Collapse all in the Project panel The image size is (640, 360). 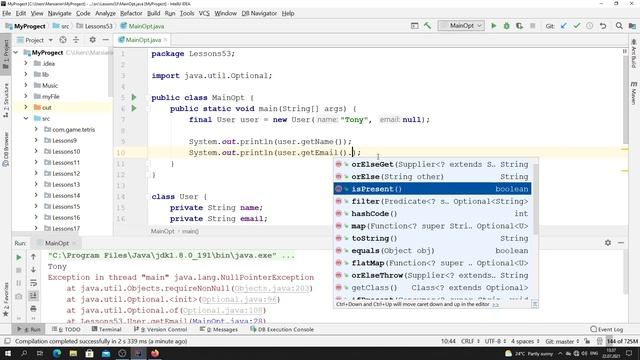coord(76,40)
